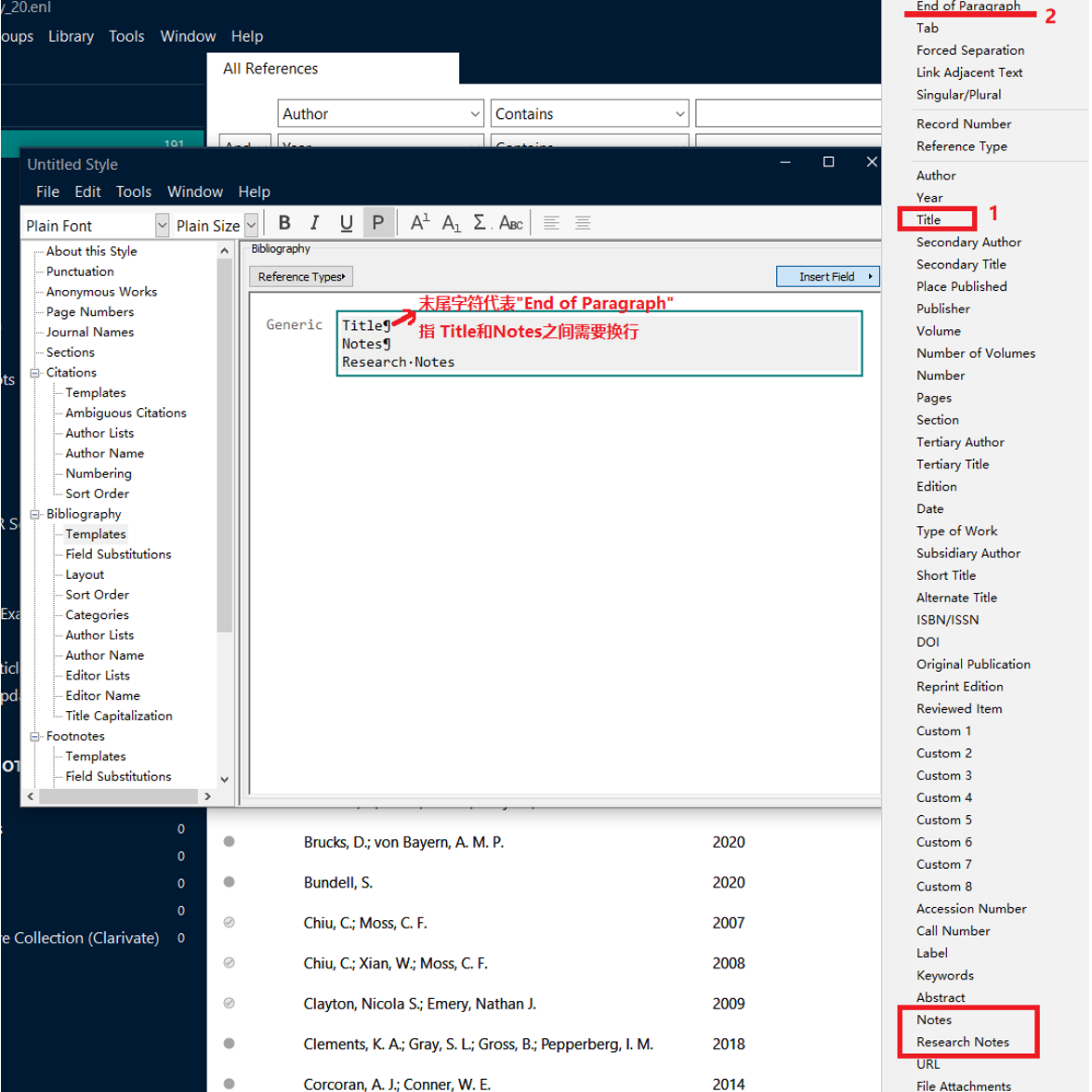Viewport: 1092px width, 1092px height.
Task: Select Ambiguous Citations tree item
Action: pyautogui.click(x=126, y=413)
